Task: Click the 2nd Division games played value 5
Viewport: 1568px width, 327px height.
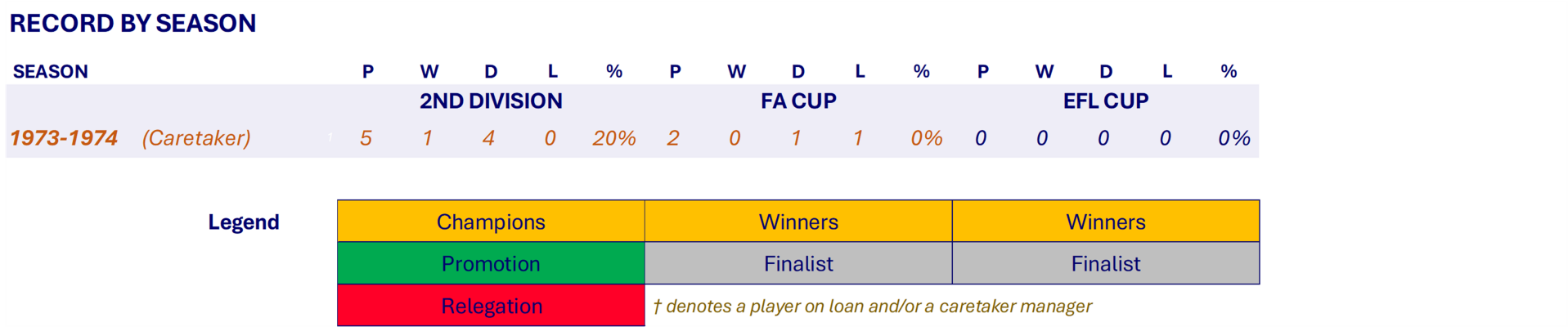Action: tap(366, 138)
